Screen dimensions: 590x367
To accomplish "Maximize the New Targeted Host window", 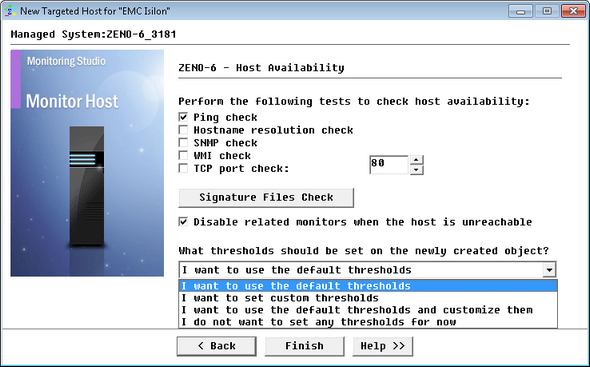I will click(x=547, y=11).
